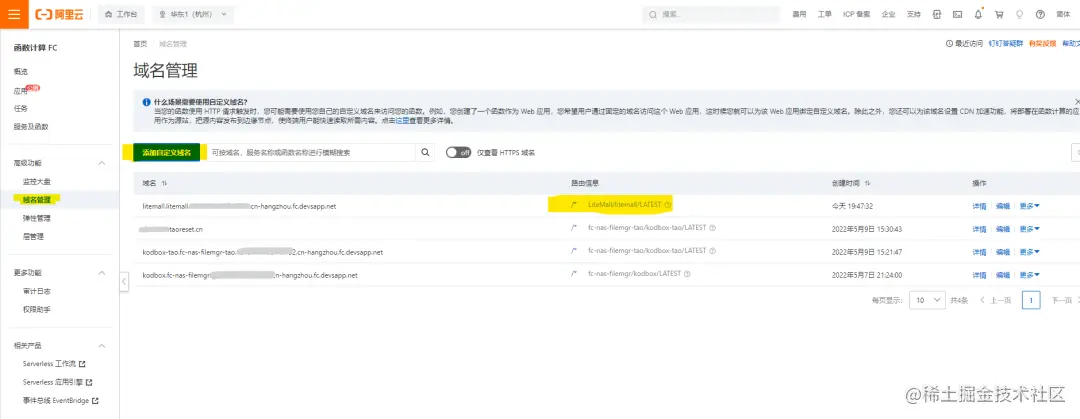Click 上一页 previous page
This screenshot has height=419, width=1080.
996,300
